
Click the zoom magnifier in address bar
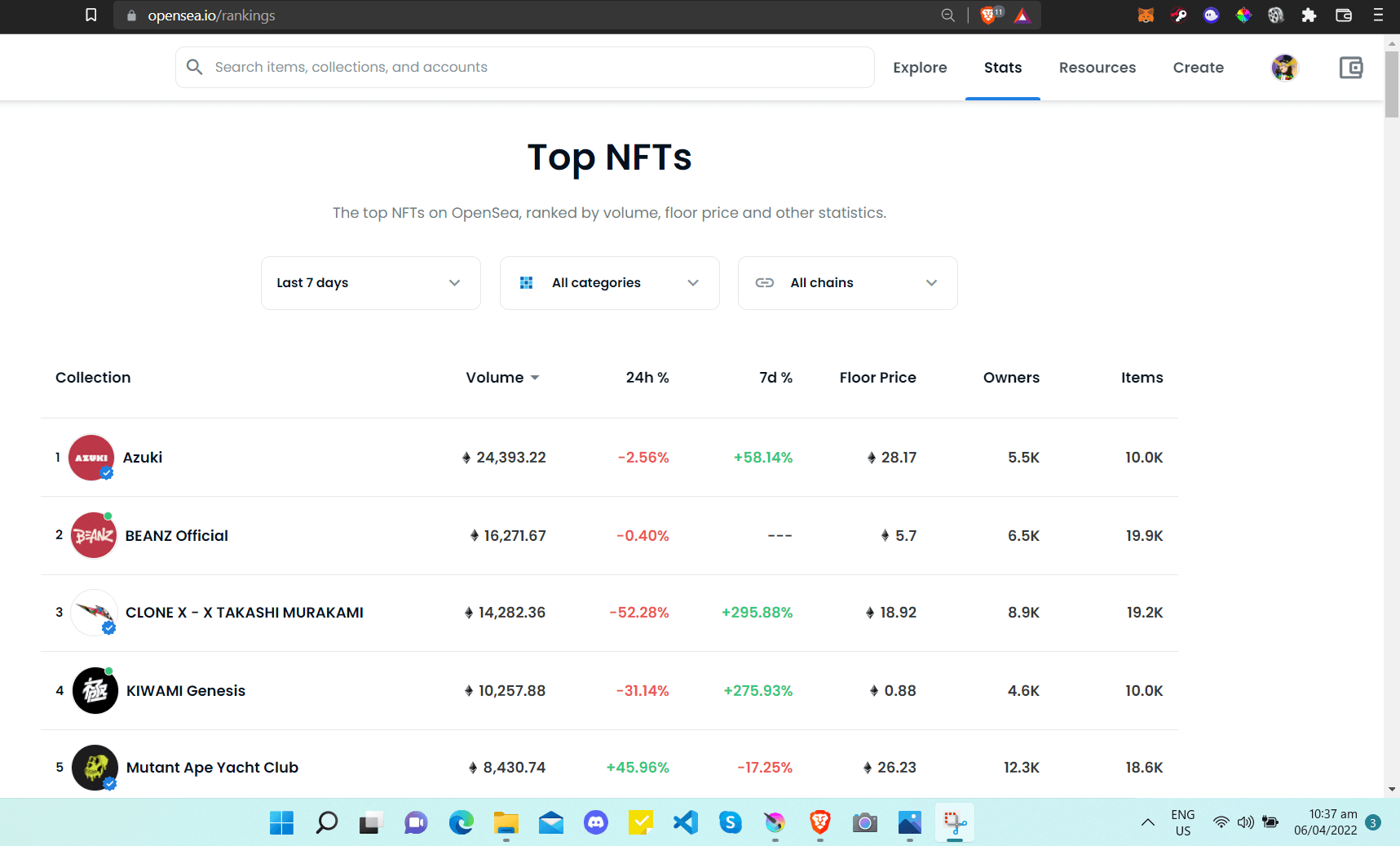[947, 16]
